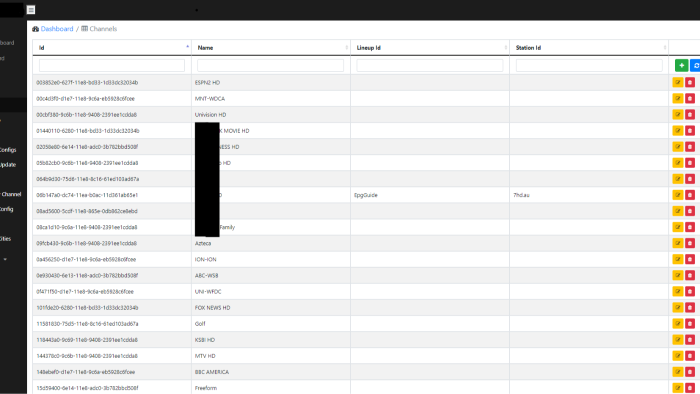Edit the row with station 7hd.au
Viewport: 700px width, 394px height.
(678, 195)
